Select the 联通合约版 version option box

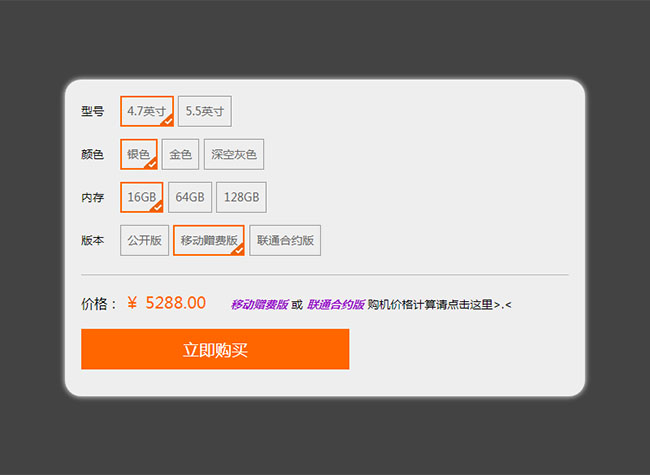pos(285,240)
